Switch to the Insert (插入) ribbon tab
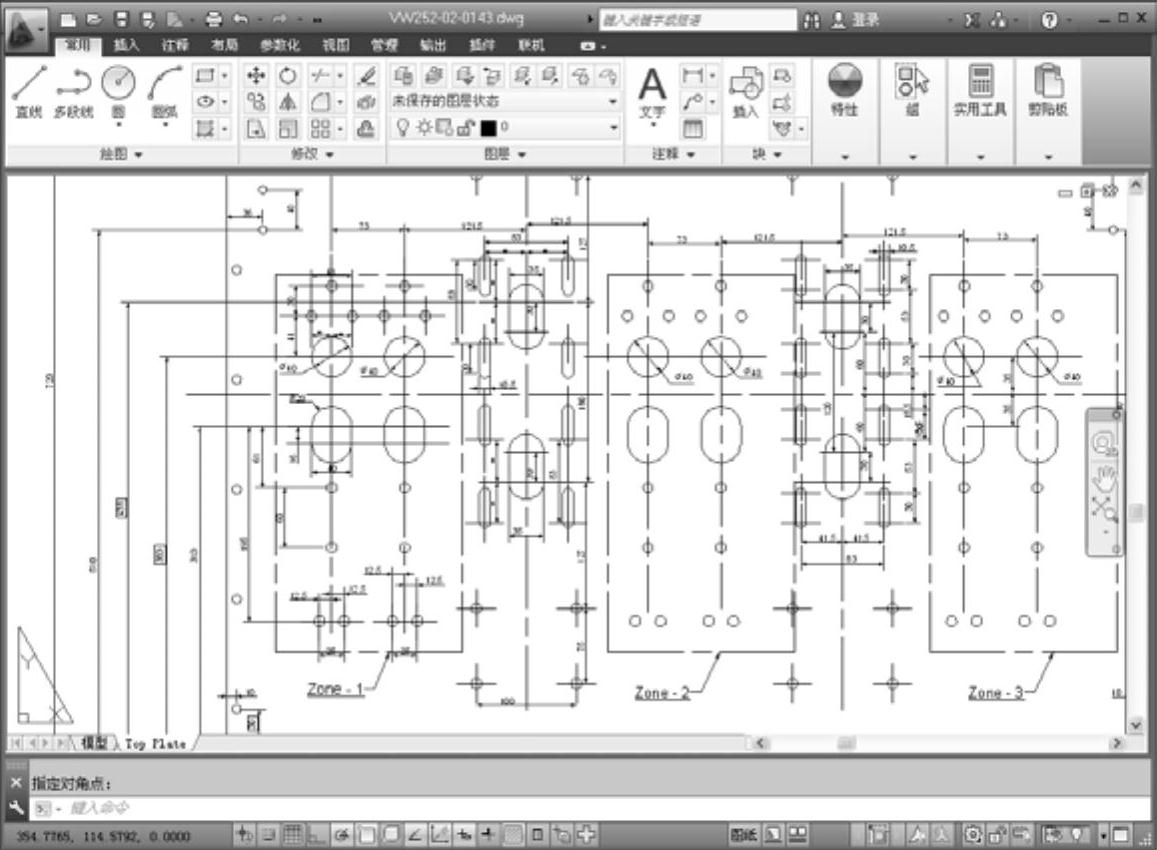 click(126, 45)
